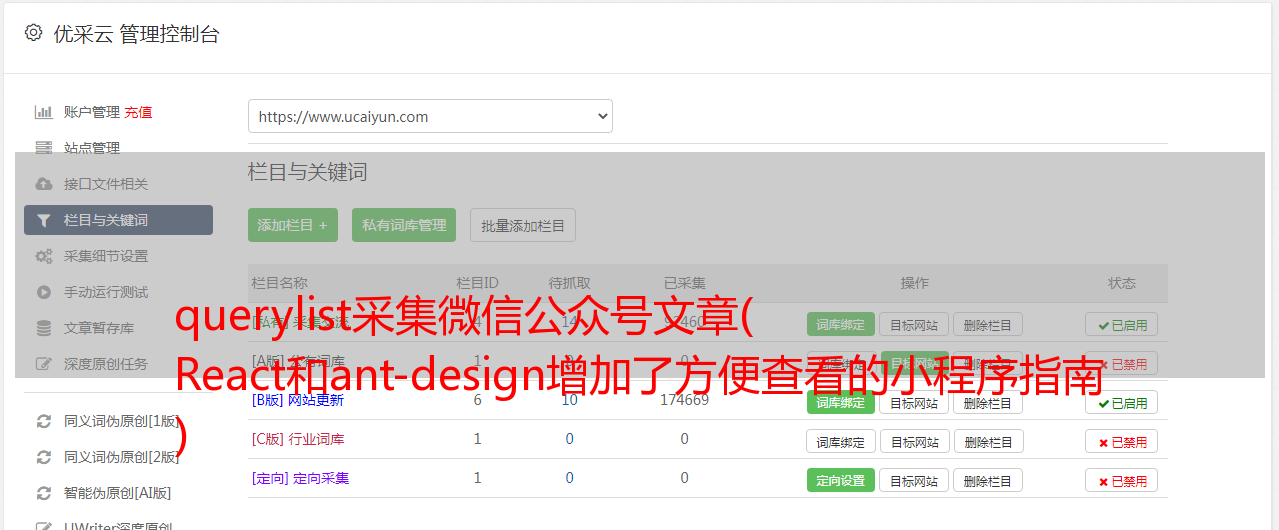Toggle the 已启用 status in the [私有] row
Viewport: 1279px width, 530px height.
click(1121, 324)
